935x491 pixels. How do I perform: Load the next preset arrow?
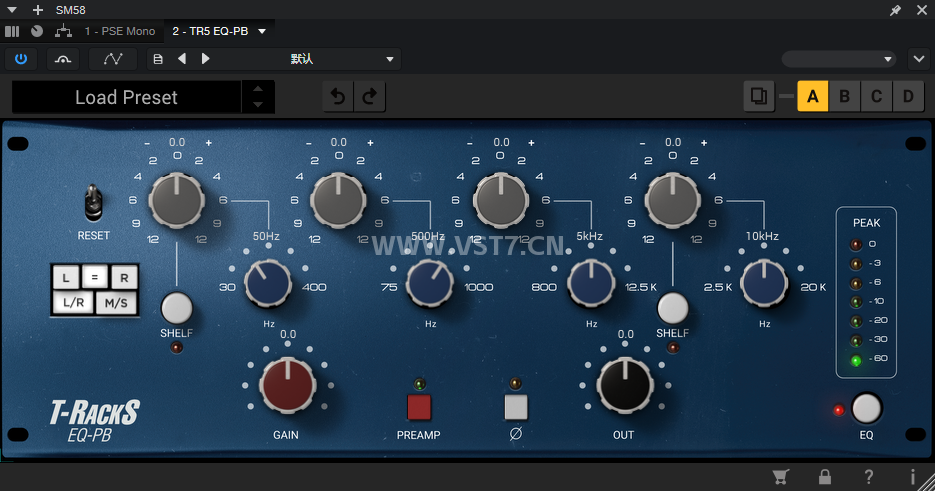coord(206,58)
